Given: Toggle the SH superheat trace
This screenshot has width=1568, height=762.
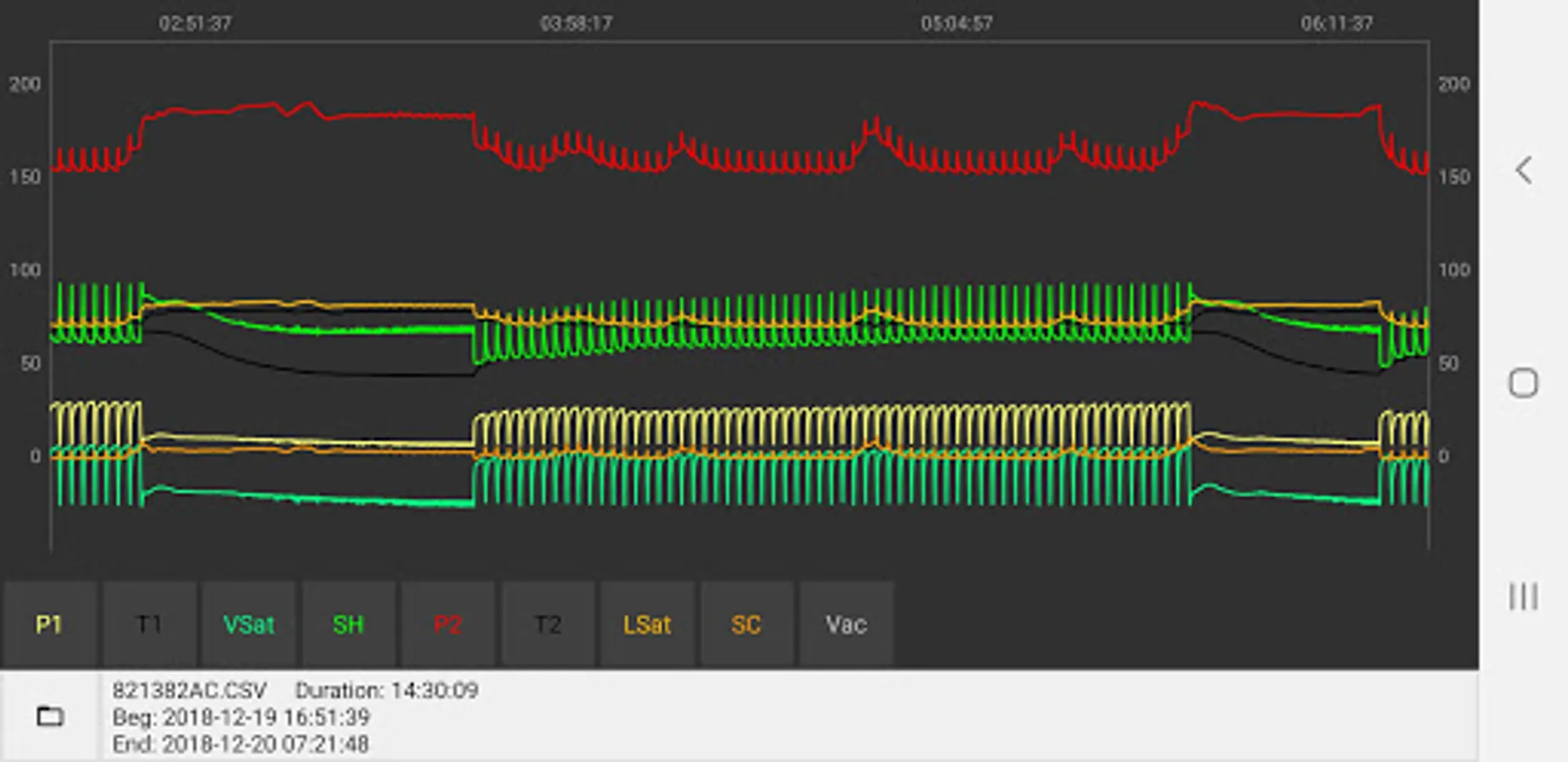Looking at the screenshot, I should tap(348, 624).
